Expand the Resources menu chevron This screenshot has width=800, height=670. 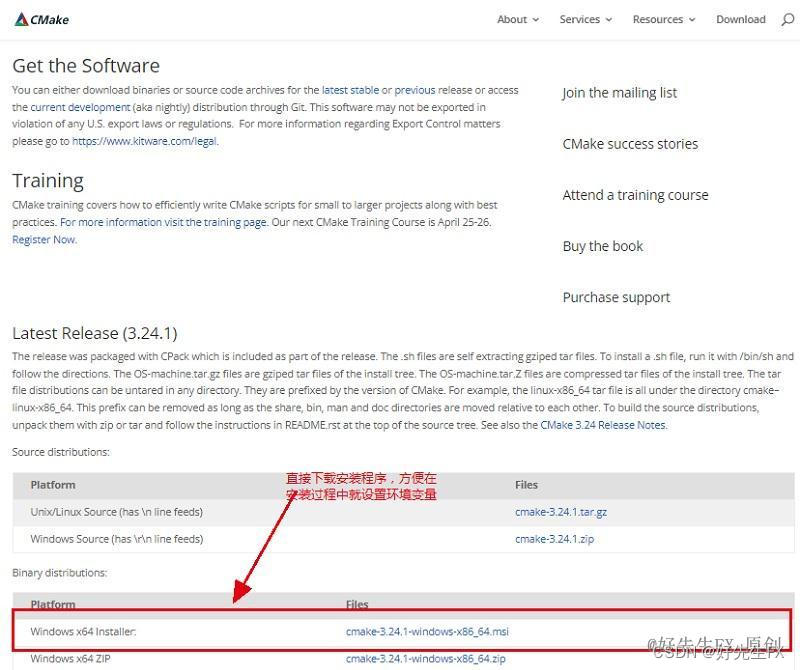pos(692,20)
